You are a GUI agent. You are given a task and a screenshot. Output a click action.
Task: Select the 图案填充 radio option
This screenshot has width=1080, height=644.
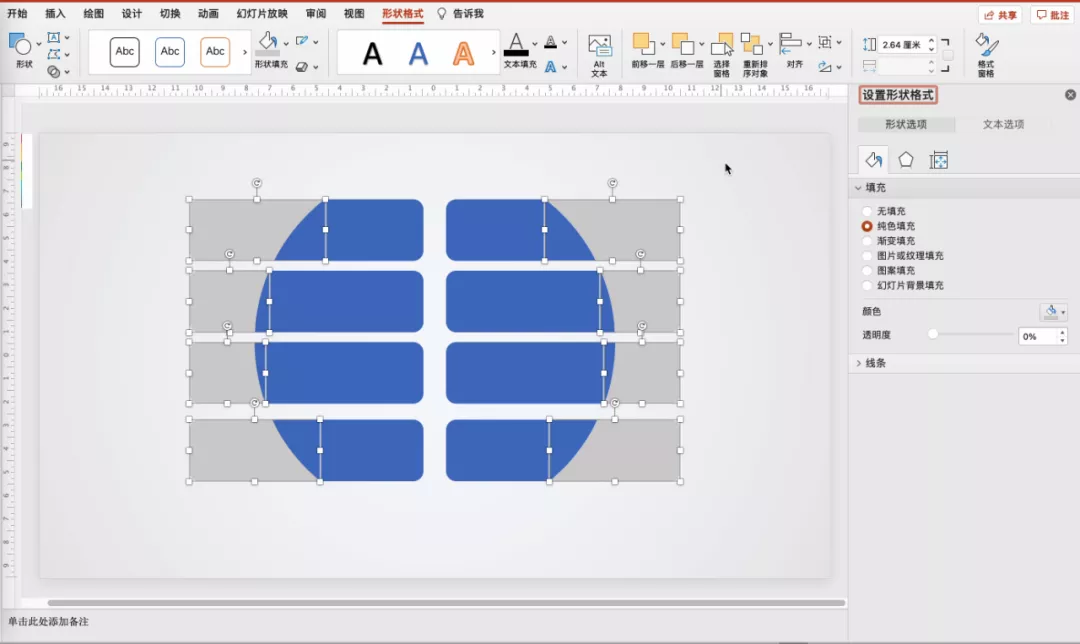click(x=867, y=271)
